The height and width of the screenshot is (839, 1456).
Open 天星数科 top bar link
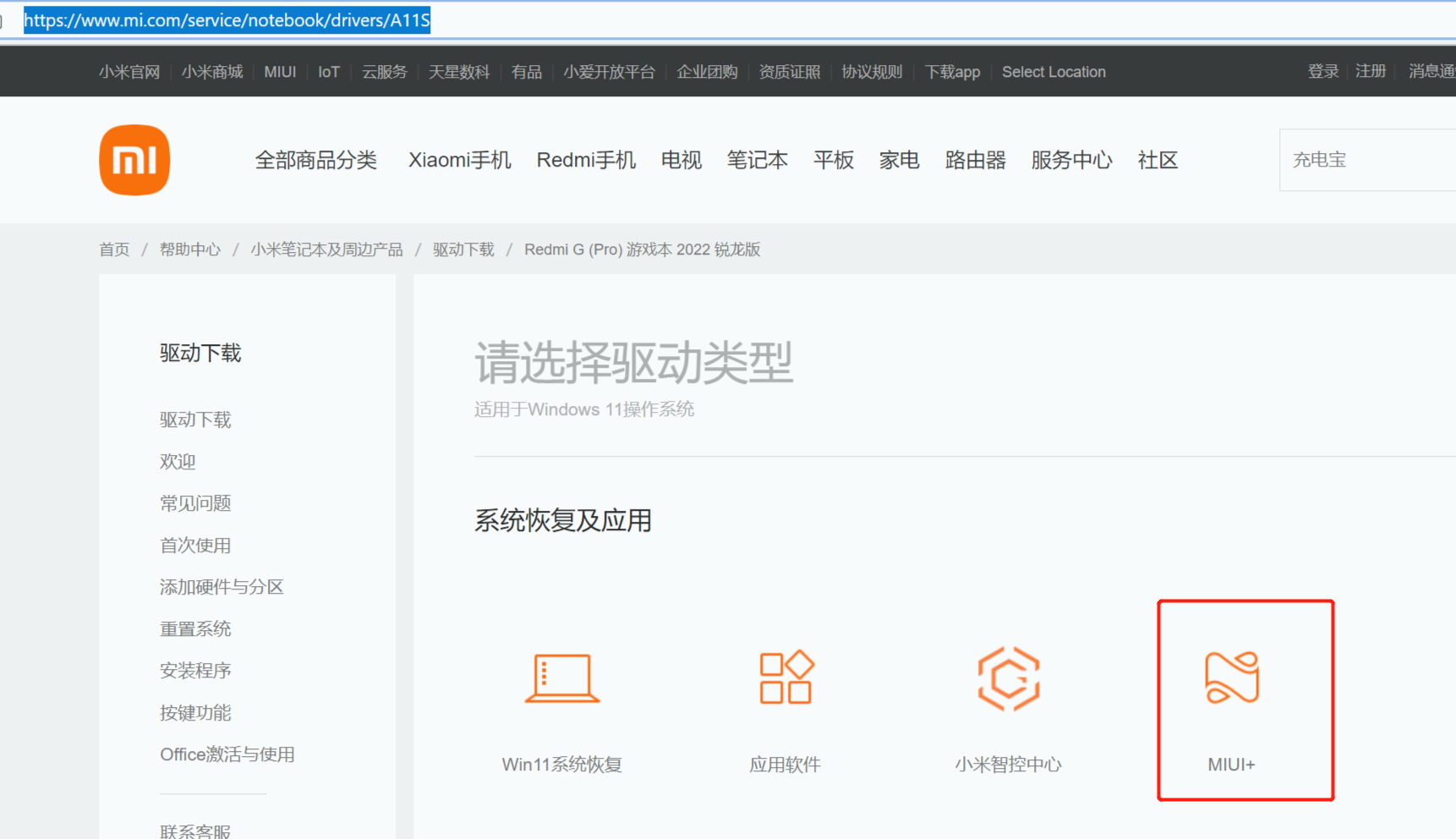pos(459,72)
